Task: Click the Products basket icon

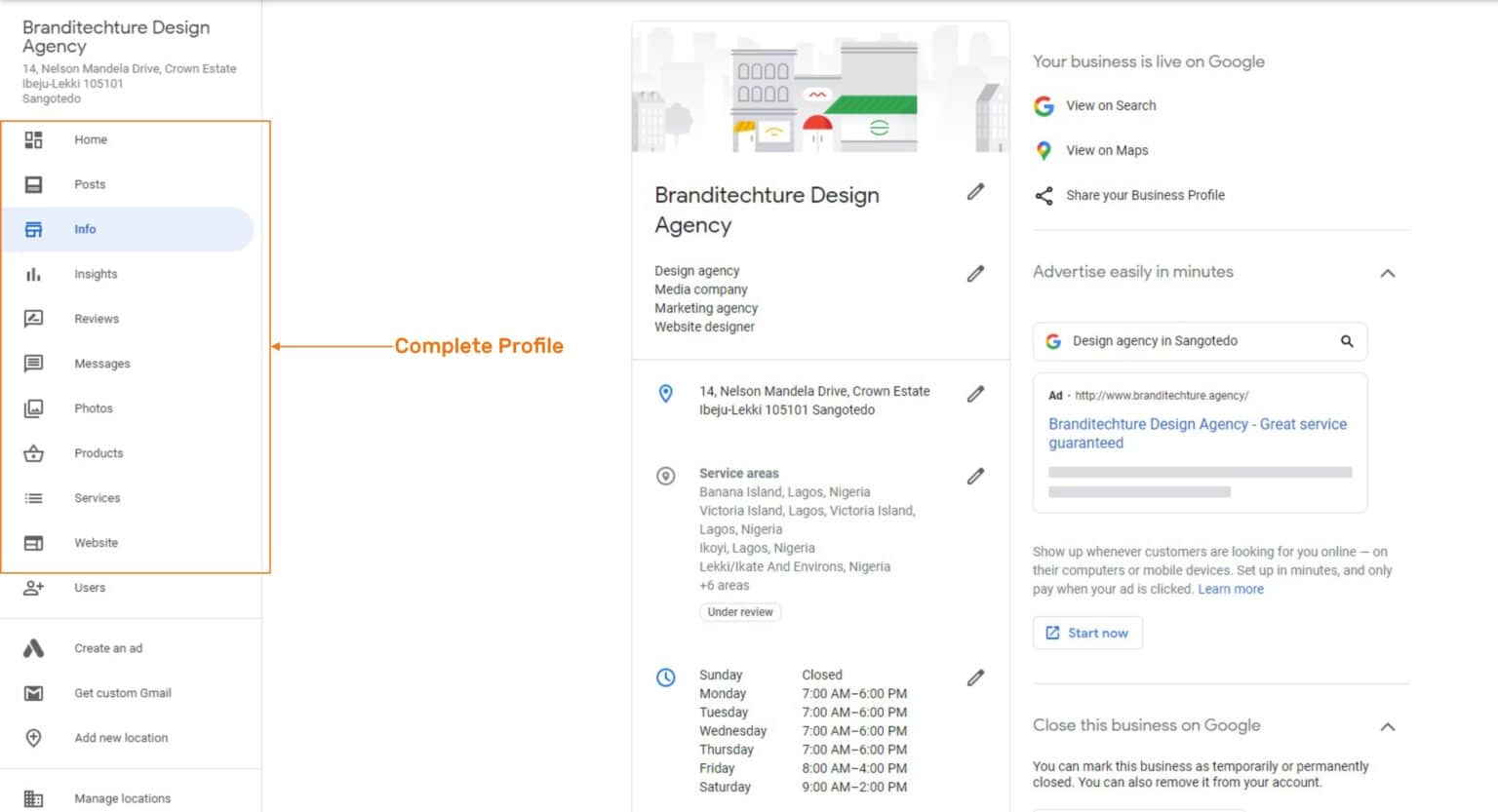Action: click(x=33, y=453)
